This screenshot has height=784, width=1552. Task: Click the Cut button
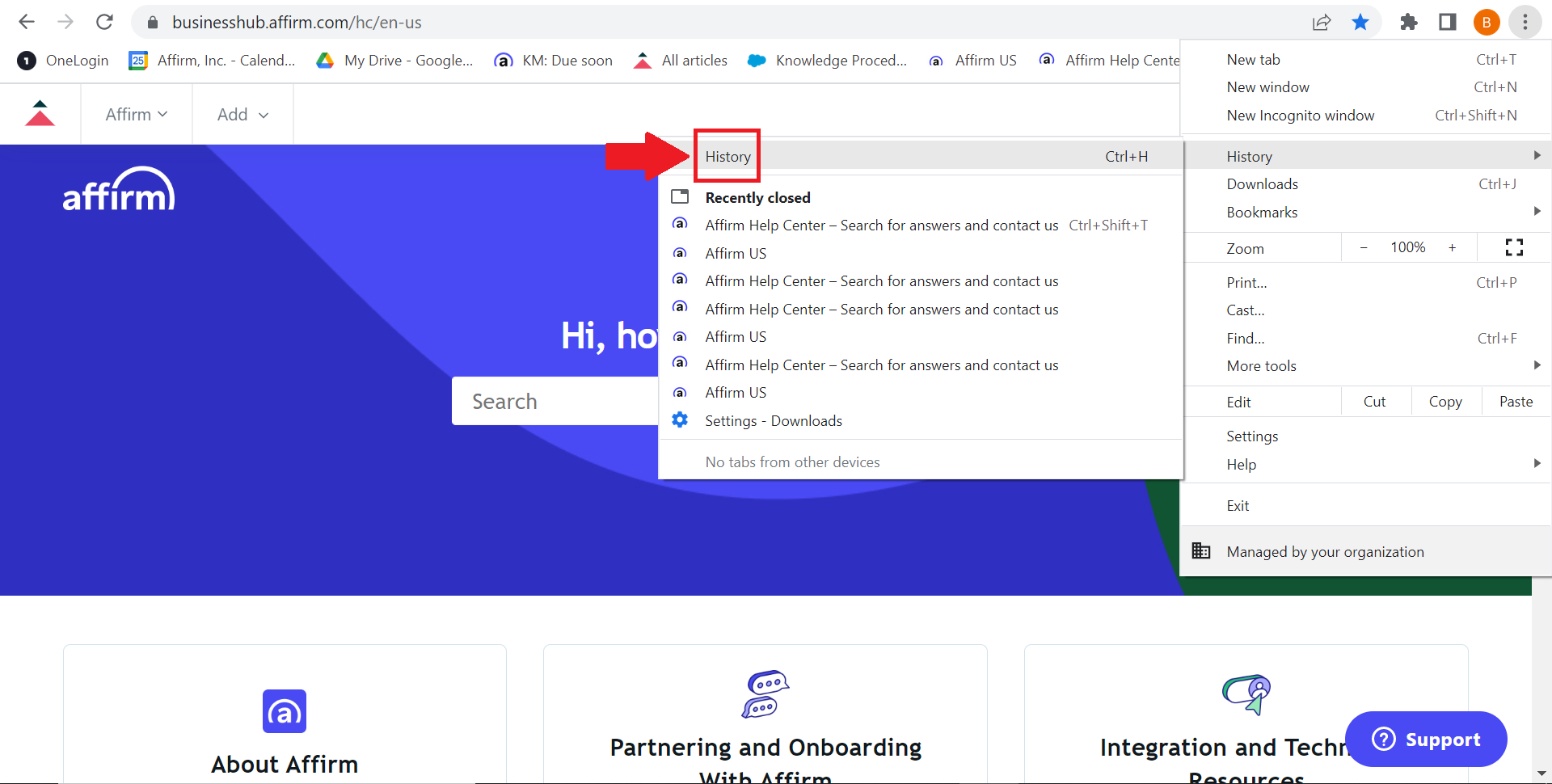pos(1375,402)
